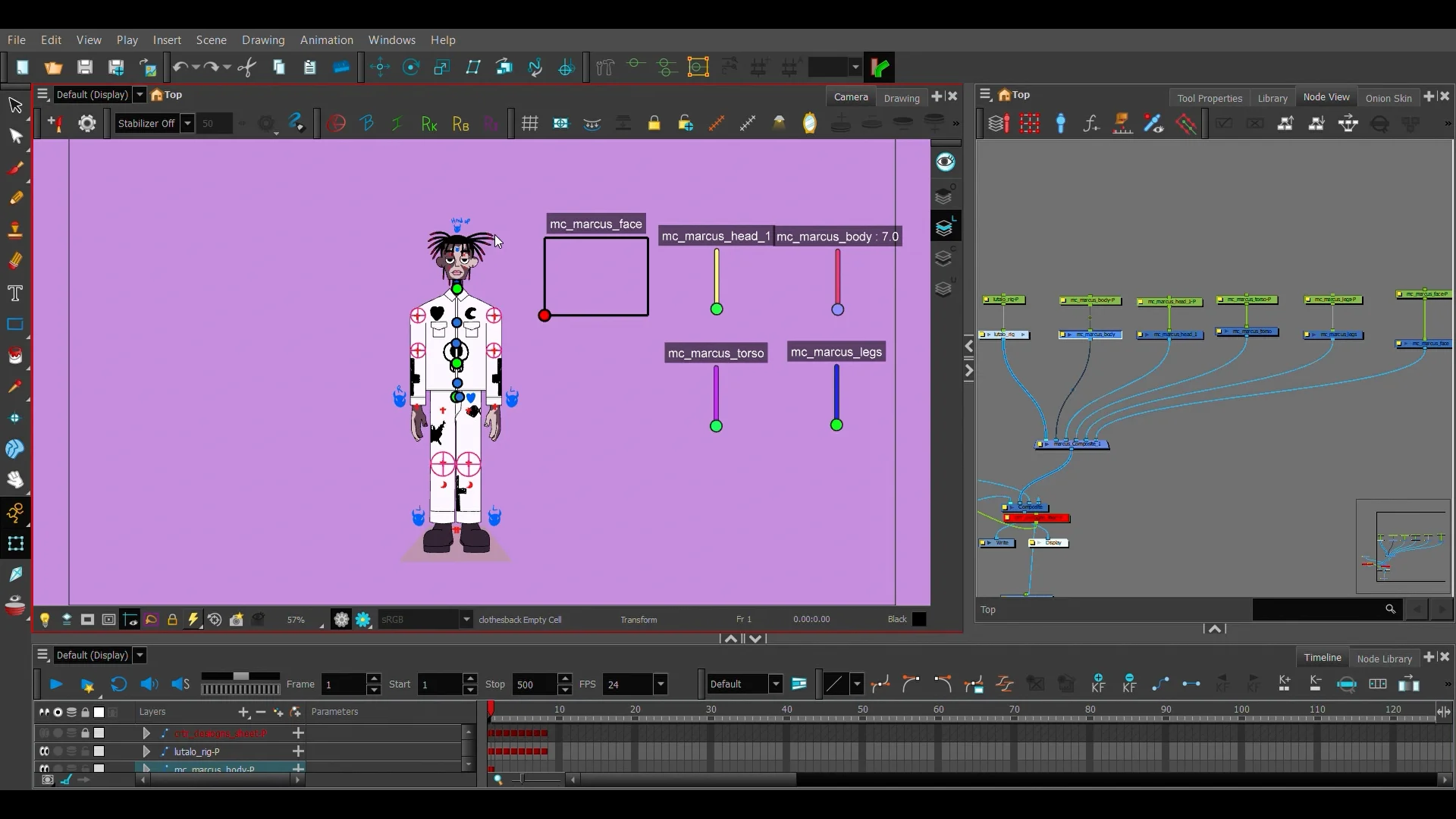The image size is (1456, 819).
Task: Click the Open scene folder icon
Action: click(53, 67)
